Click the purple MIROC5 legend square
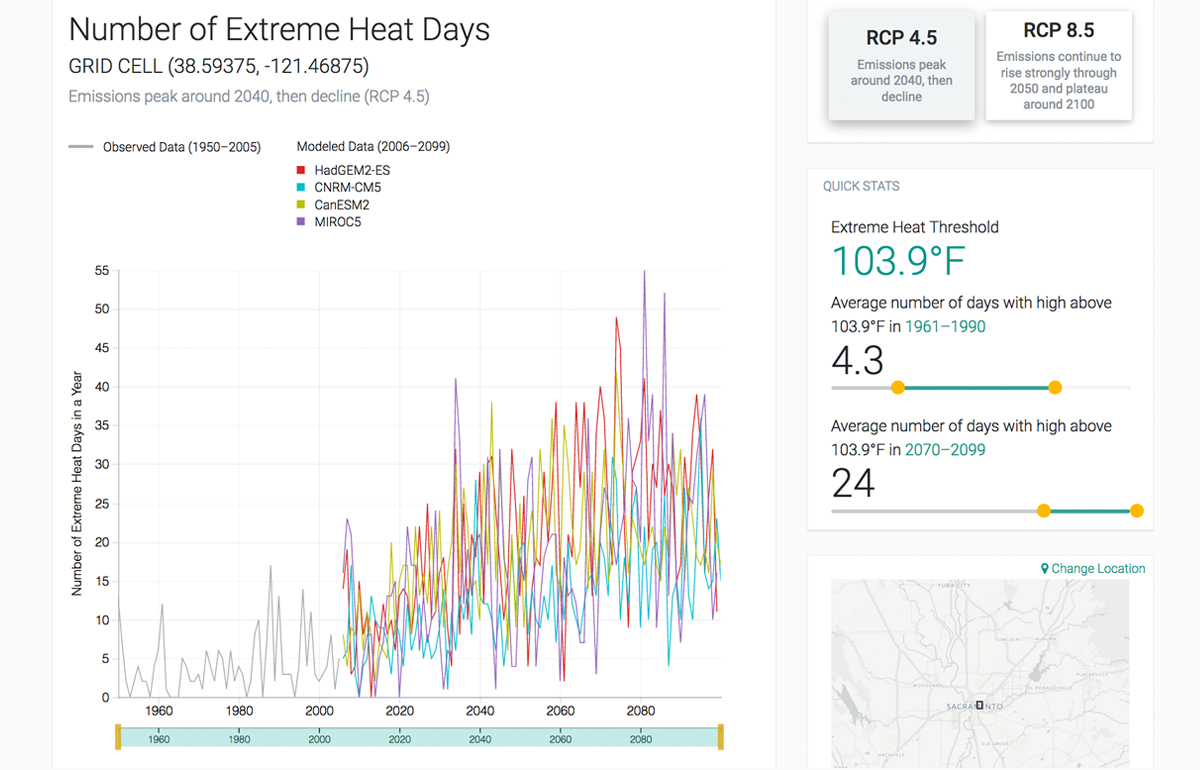This screenshot has height=770, width=1200. click(301, 222)
